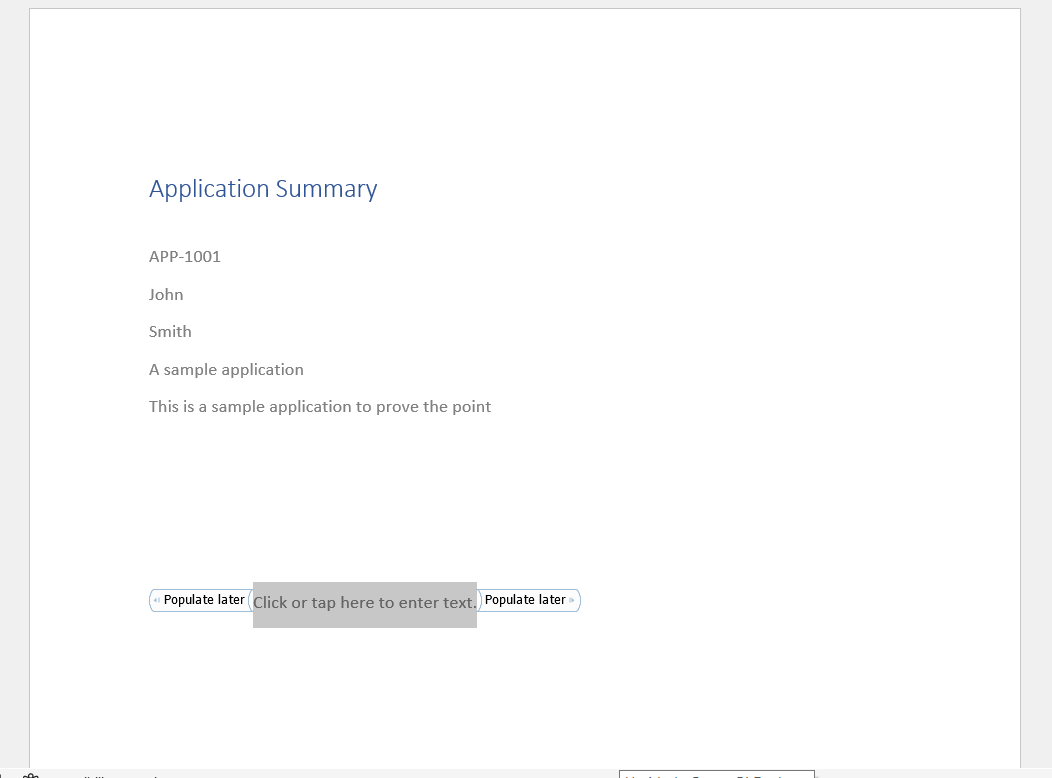Click the display options box at bottom right of the status bar

[x=716, y=775]
